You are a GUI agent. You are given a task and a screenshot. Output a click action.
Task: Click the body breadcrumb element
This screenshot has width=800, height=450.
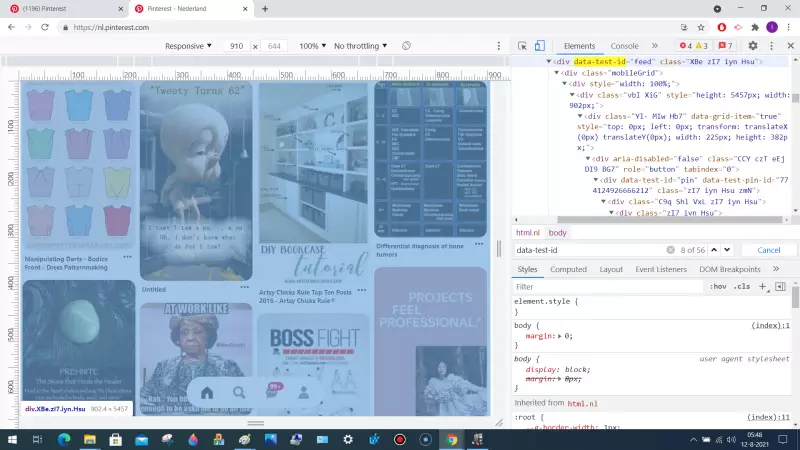[x=557, y=232]
